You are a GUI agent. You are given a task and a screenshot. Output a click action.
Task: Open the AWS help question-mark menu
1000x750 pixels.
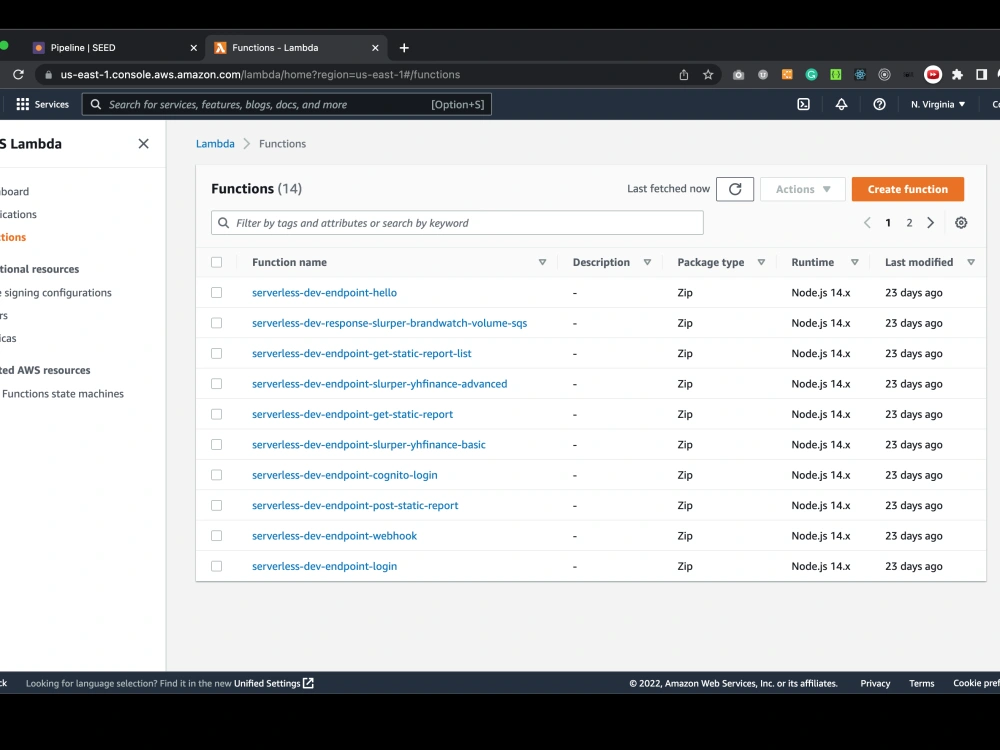879,105
